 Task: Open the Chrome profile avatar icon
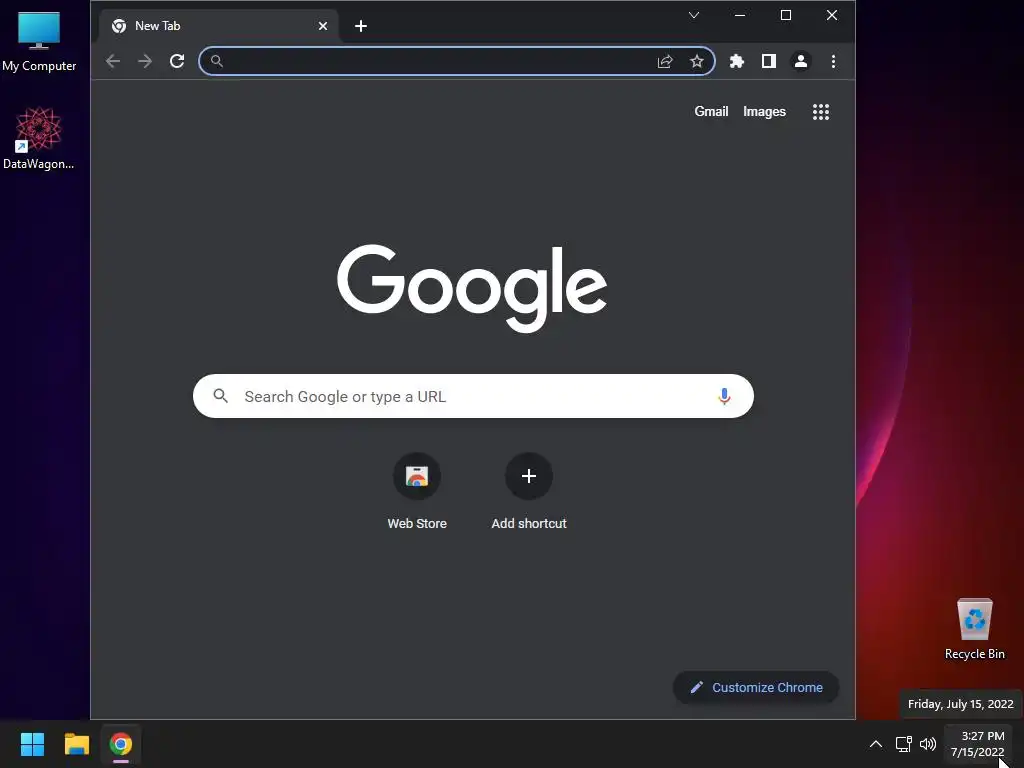coord(801,61)
